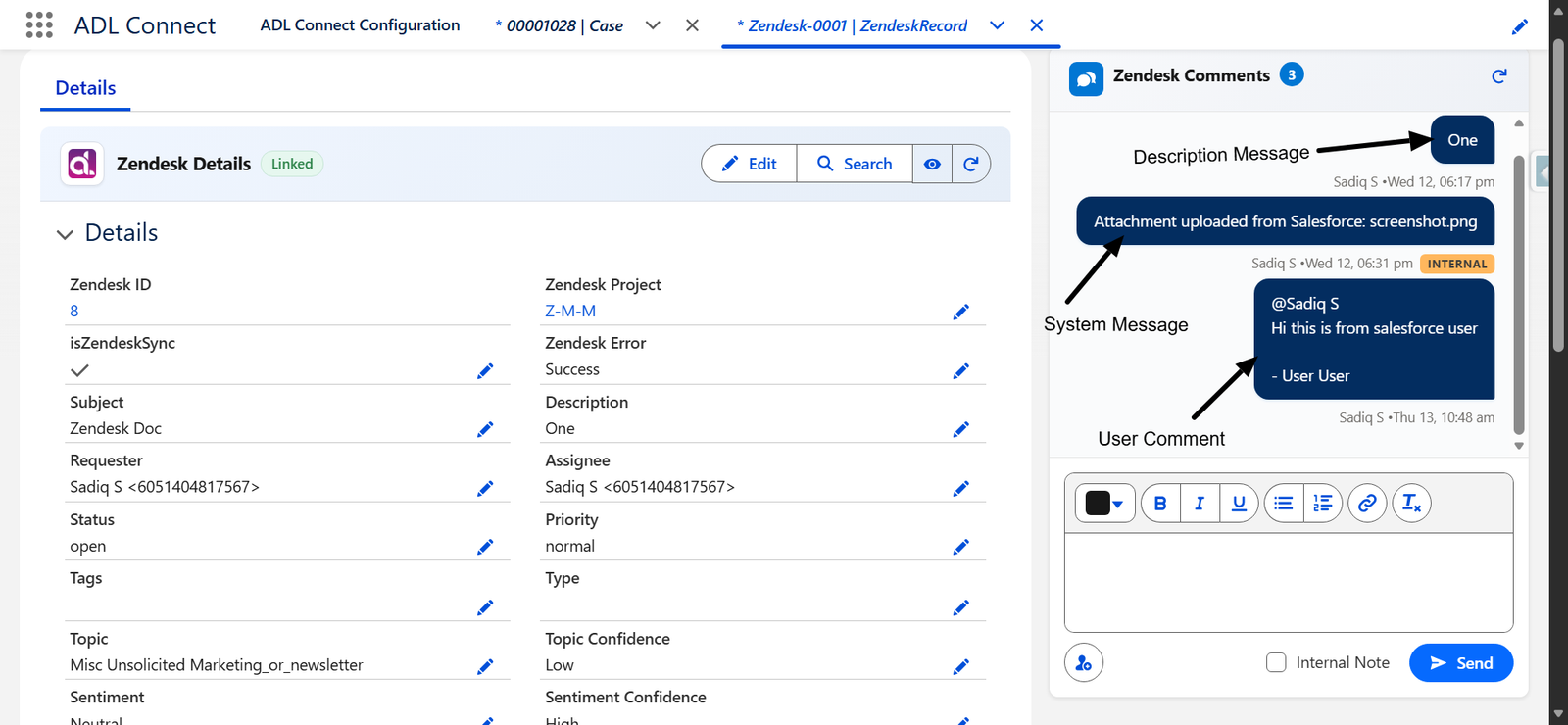Toggle italic formatting in comment editor
Image resolution: width=1568 pixels, height=725 pixels.
coord(1200,503)
